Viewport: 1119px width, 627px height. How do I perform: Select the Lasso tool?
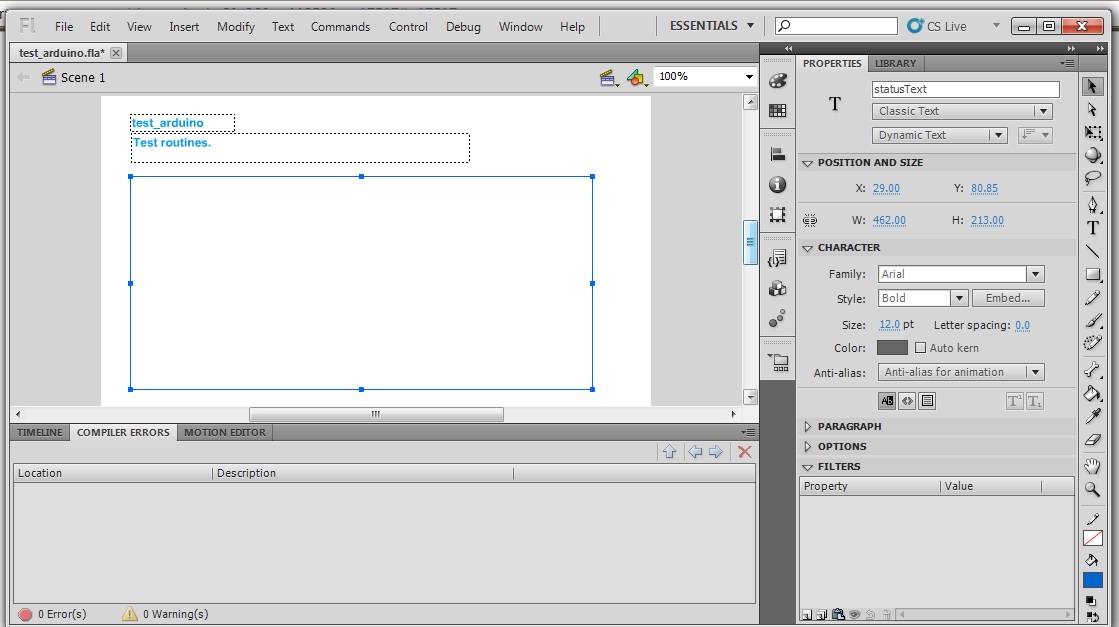click(x=1092, y=178)
